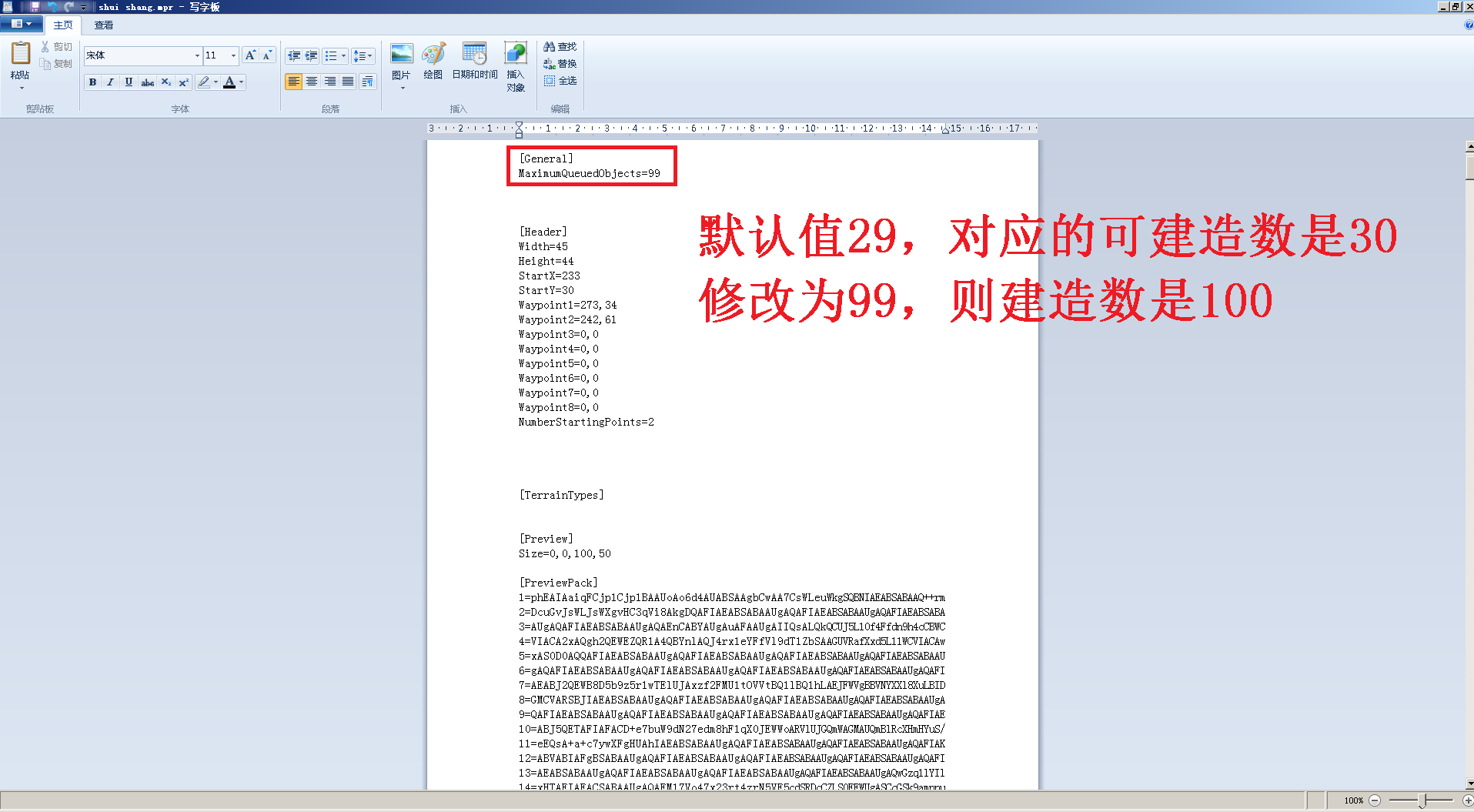
Task: Shrink the font size
Action: tap(267, 55)
